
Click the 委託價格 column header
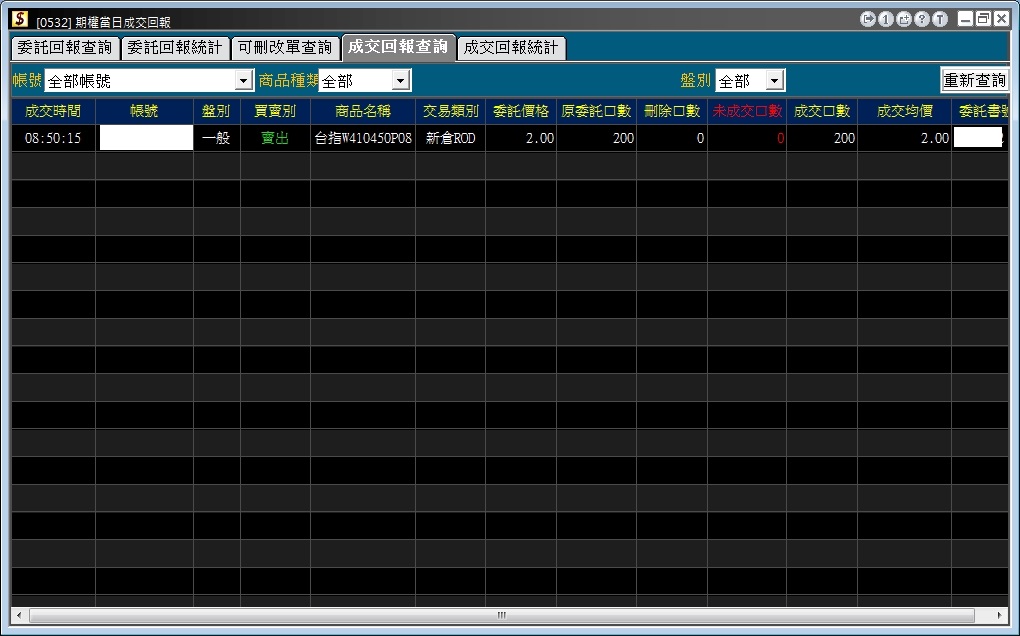coord(521,111)
